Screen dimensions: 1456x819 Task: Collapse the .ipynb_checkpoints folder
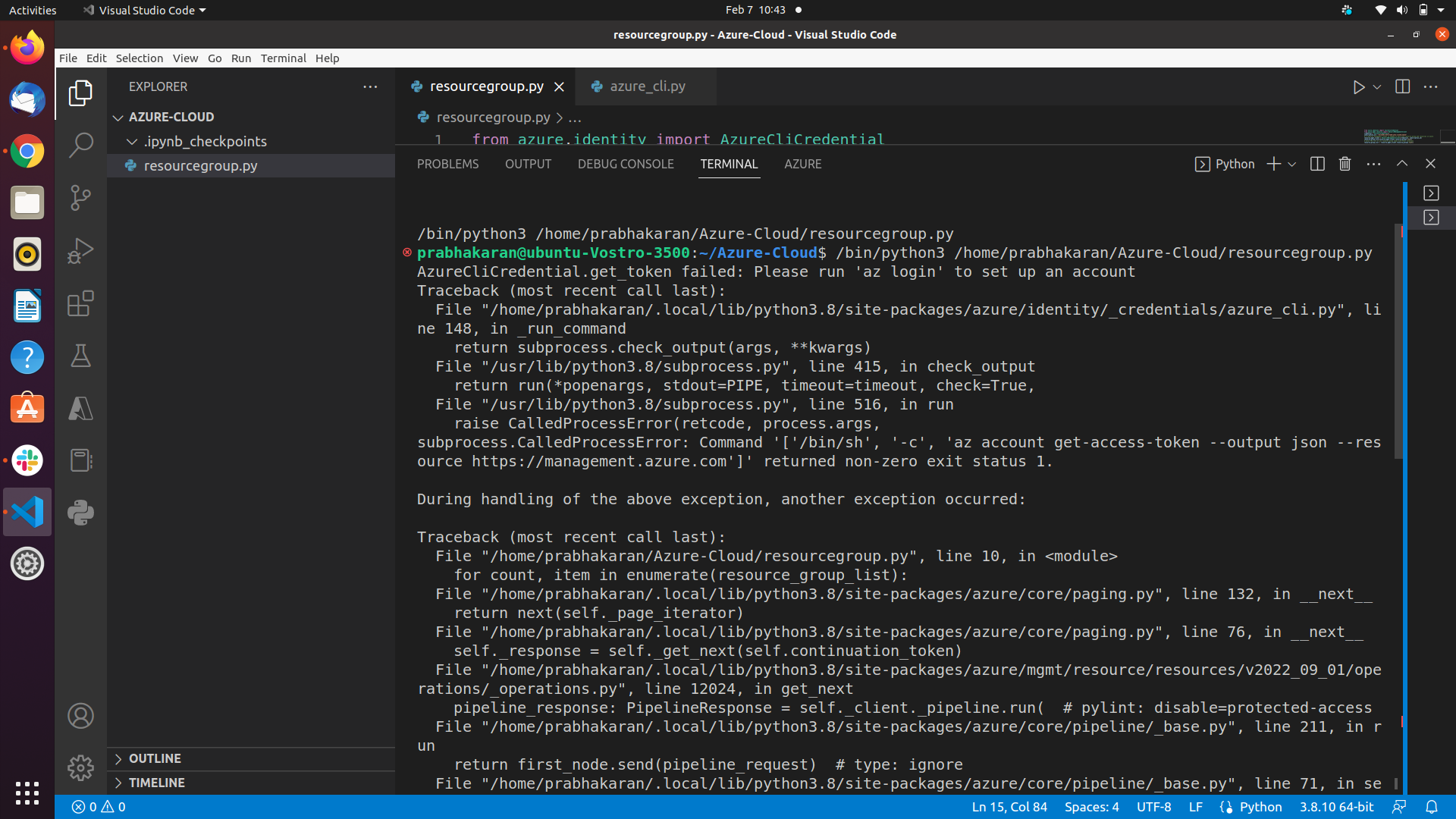[205, 141]
